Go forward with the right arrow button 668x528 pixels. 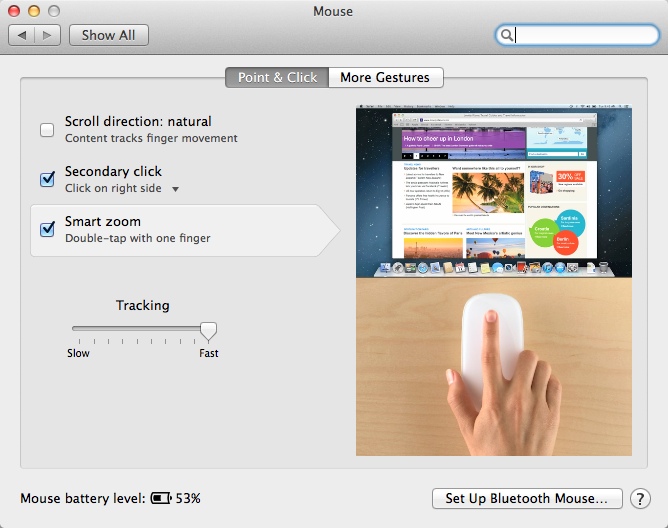pos(47,35)
